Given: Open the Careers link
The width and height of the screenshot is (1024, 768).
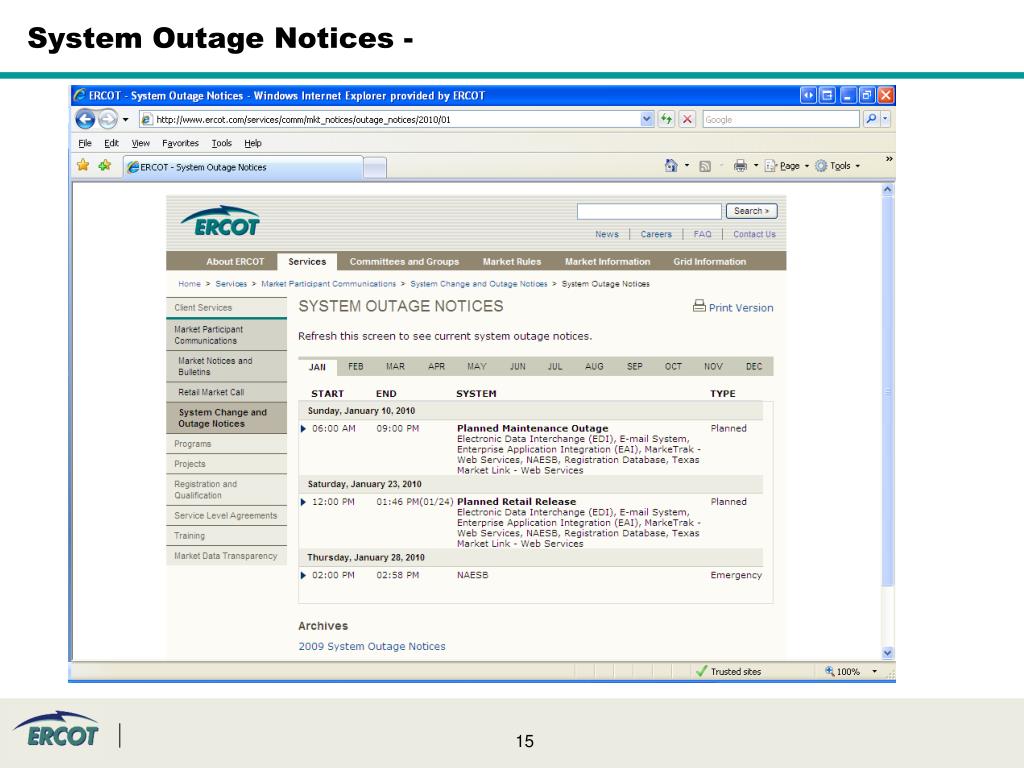Looking at the screenshot, I should [656, 234].
